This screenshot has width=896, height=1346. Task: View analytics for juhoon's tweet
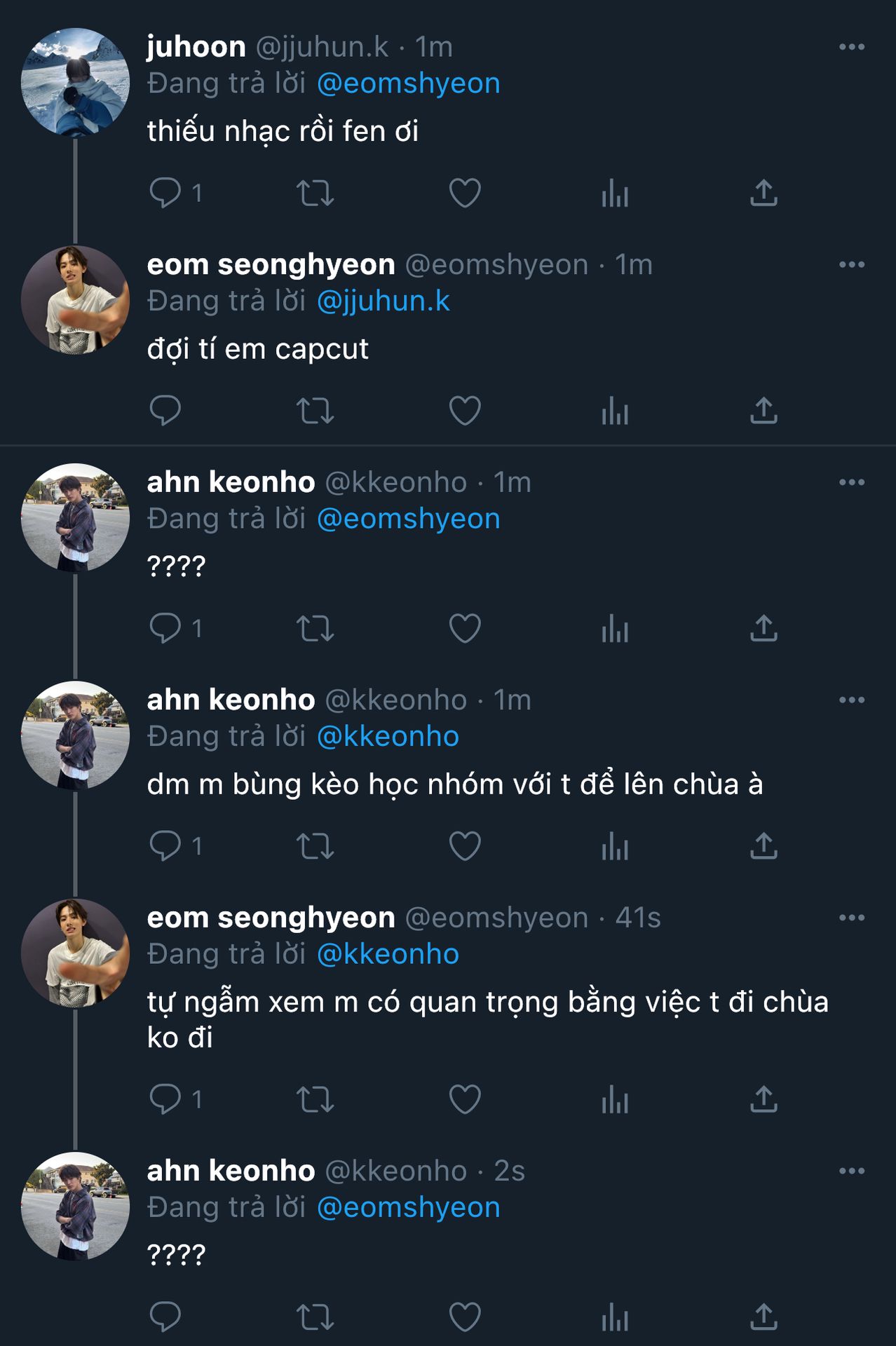[x=615, y=193]
